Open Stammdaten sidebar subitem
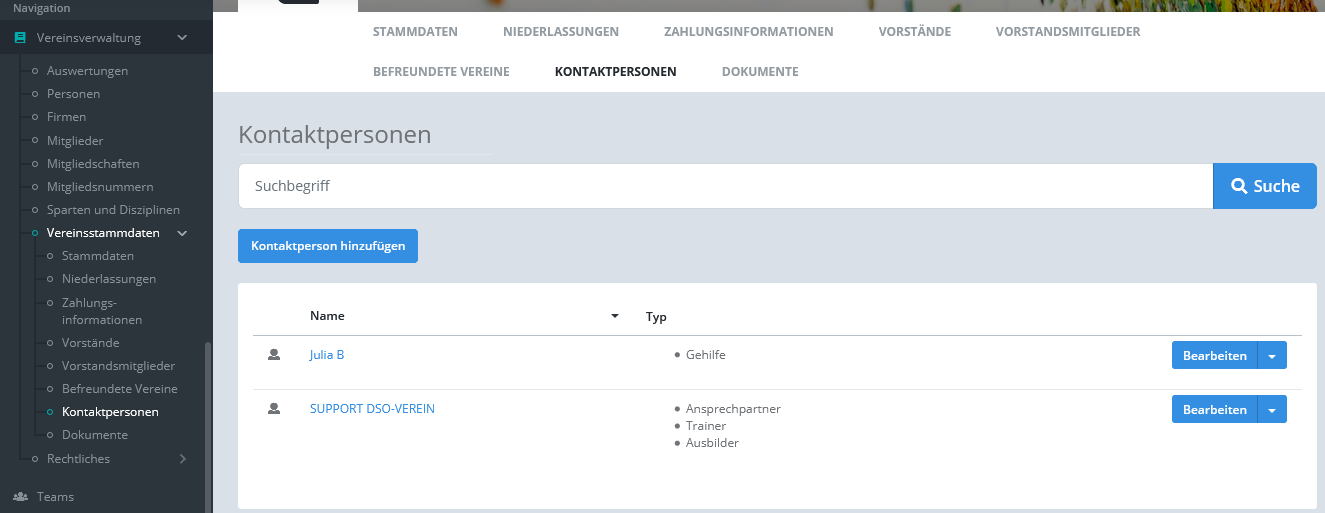1325x513 pixels. click(98, 256)
